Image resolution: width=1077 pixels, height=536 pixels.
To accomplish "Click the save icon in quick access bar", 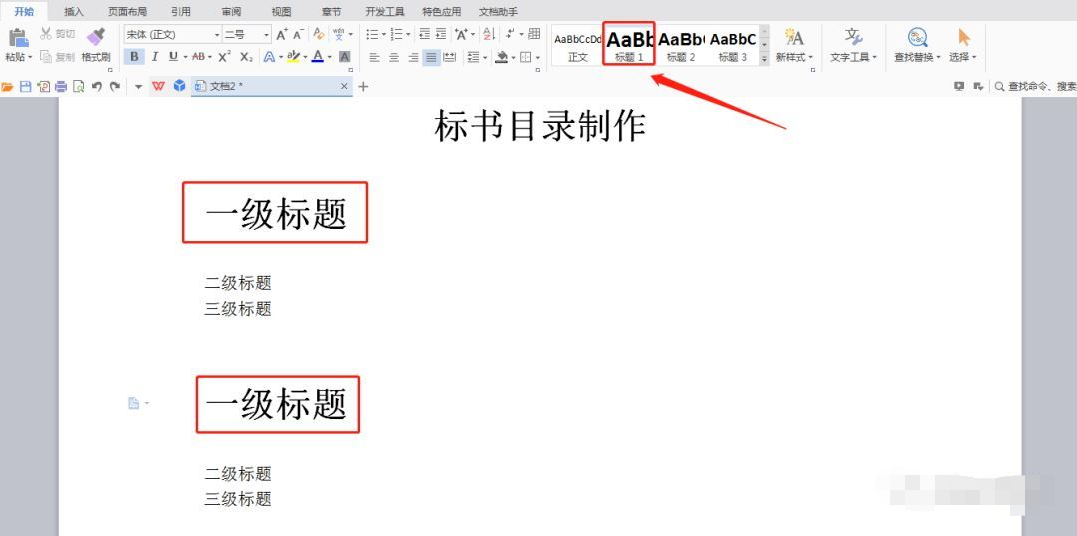I will [x=26, y=87].
